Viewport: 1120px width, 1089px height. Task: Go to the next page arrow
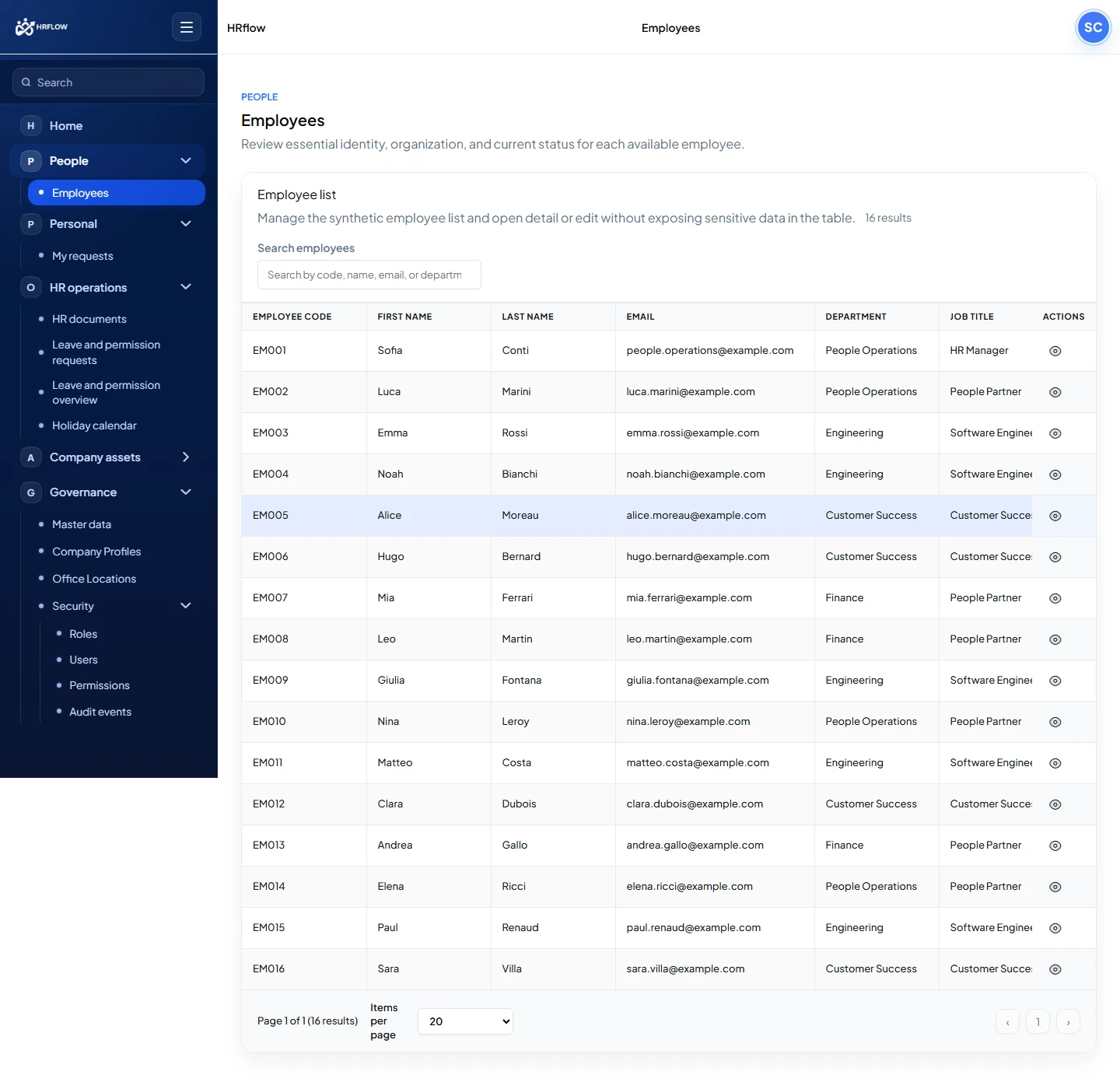coord(1068,1021)
